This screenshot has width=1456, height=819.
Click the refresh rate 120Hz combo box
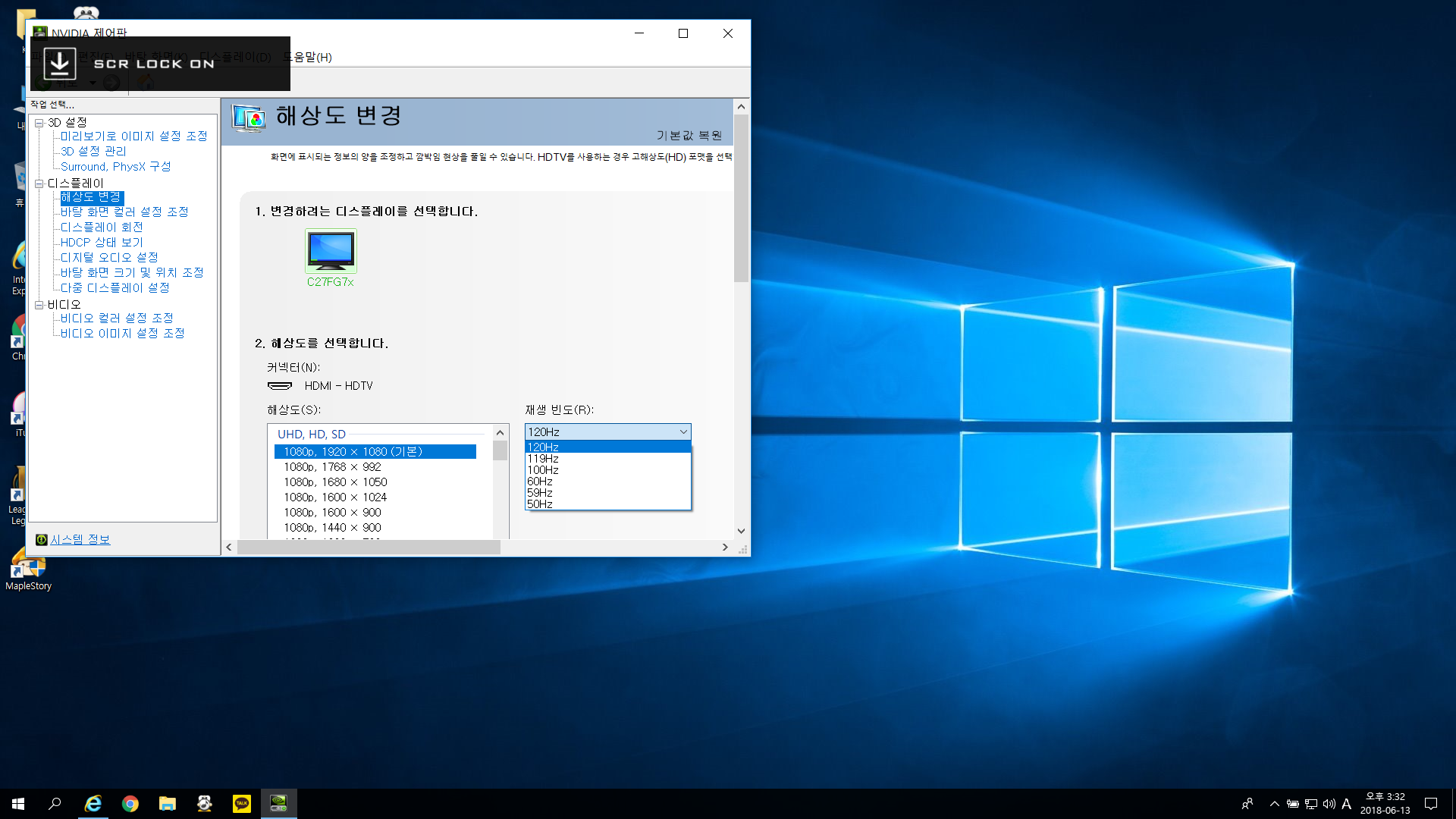(x=607, y=432)
